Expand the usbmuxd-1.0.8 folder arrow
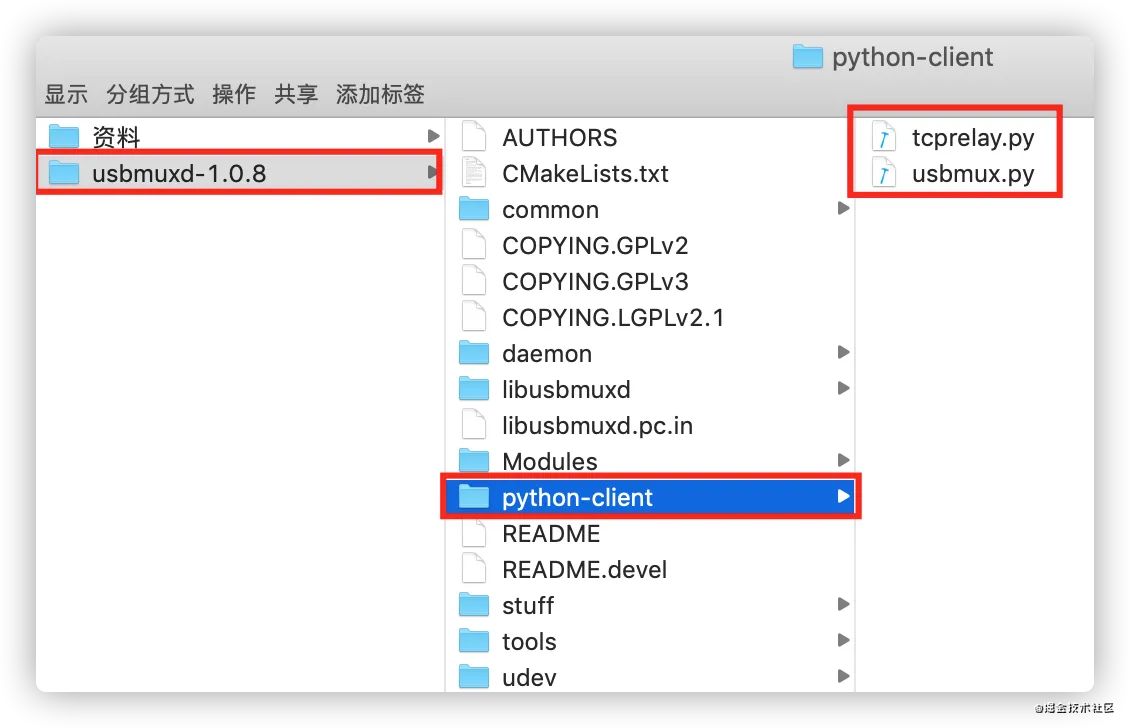 coord(432,172)
